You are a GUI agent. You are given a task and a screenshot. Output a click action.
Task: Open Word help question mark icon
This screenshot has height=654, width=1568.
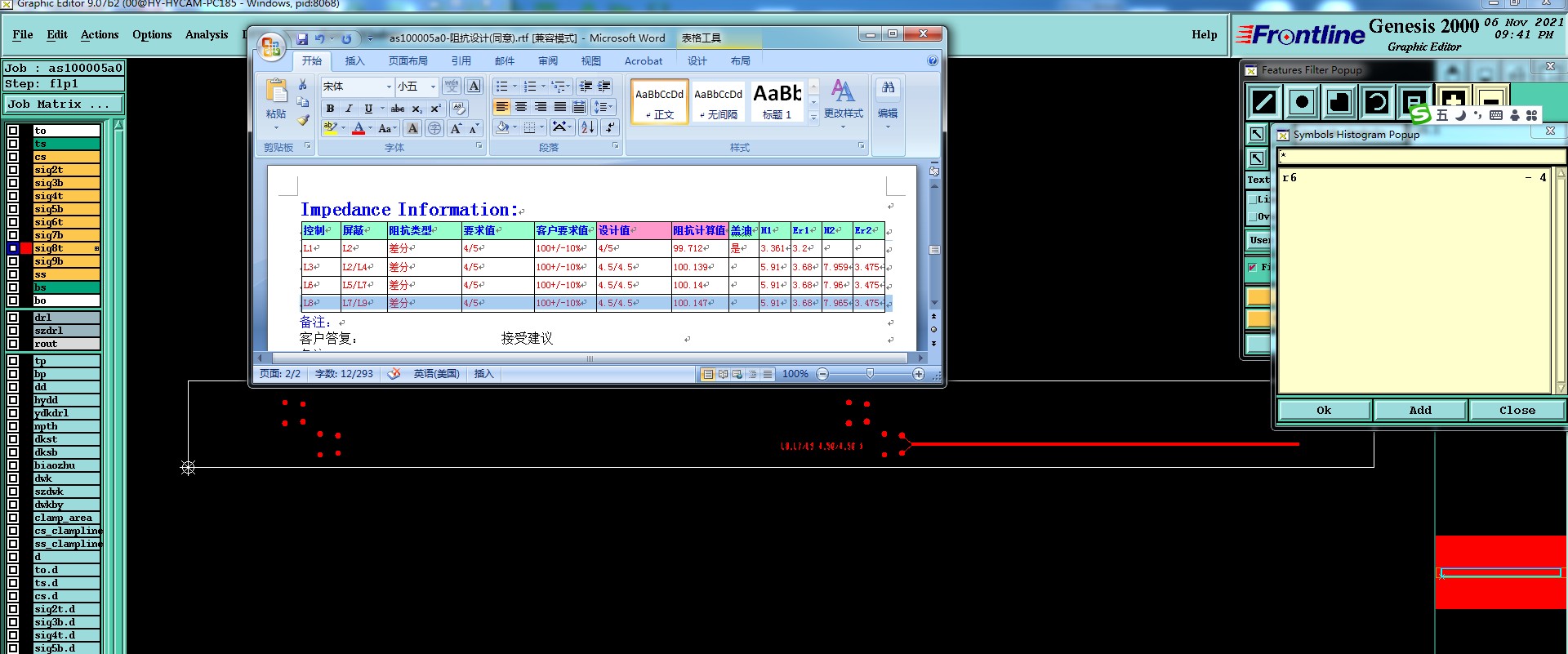933,60
